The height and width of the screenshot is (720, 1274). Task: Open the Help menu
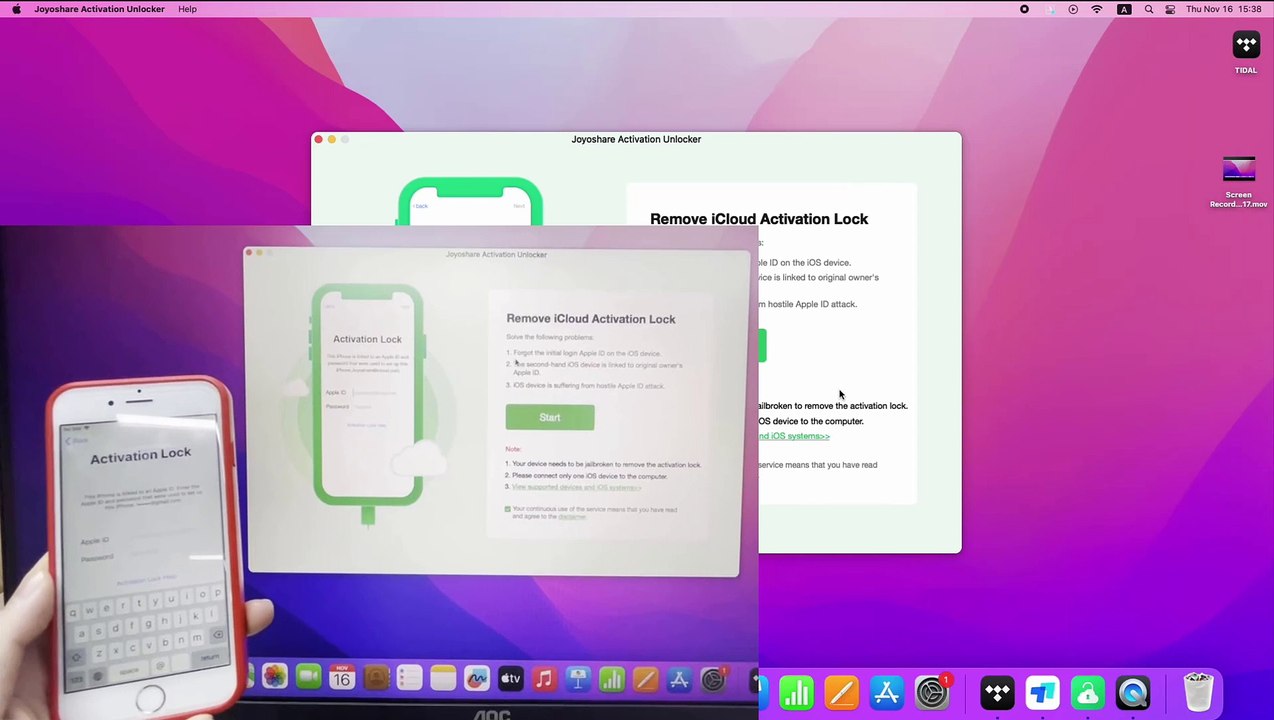pos(187,9)
